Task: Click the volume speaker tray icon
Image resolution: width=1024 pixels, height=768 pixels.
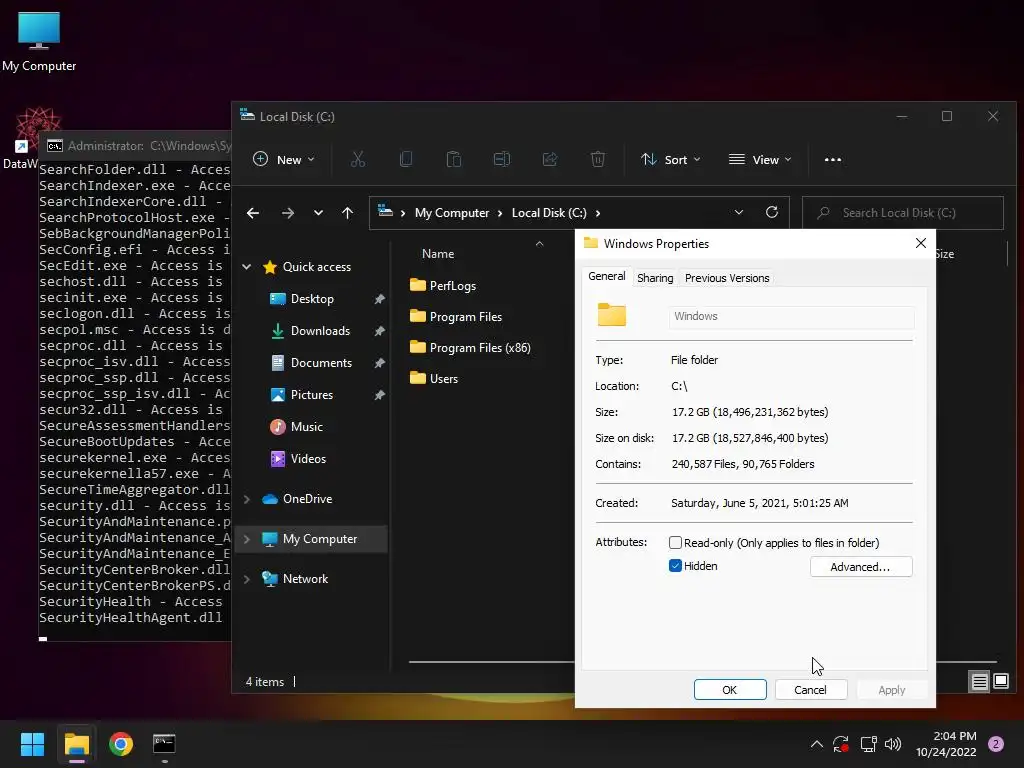Action: tap(893, 744)
